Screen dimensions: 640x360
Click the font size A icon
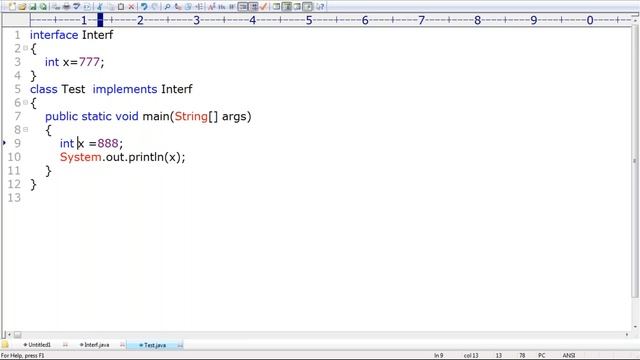pyautogui.click(x=211, y=7)
